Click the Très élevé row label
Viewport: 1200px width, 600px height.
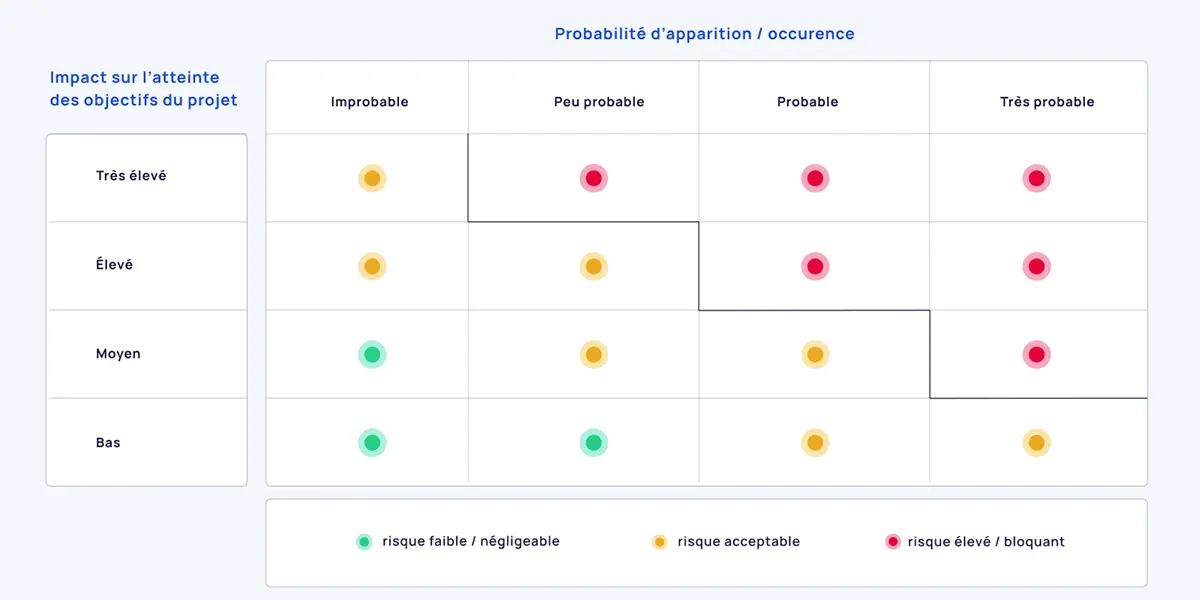point(131,176)
